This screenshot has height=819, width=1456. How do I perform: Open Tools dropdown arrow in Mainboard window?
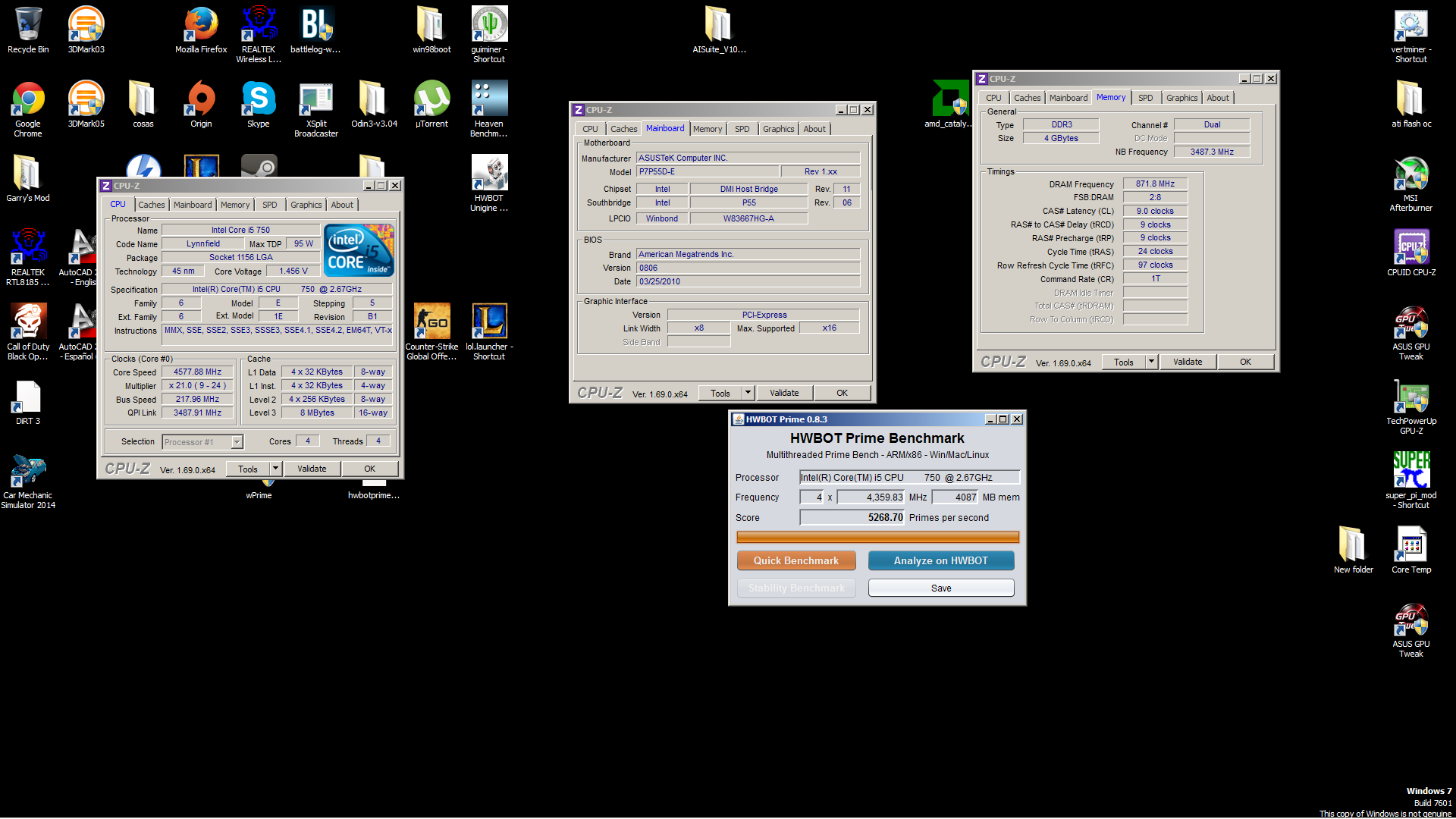[748, 393]
